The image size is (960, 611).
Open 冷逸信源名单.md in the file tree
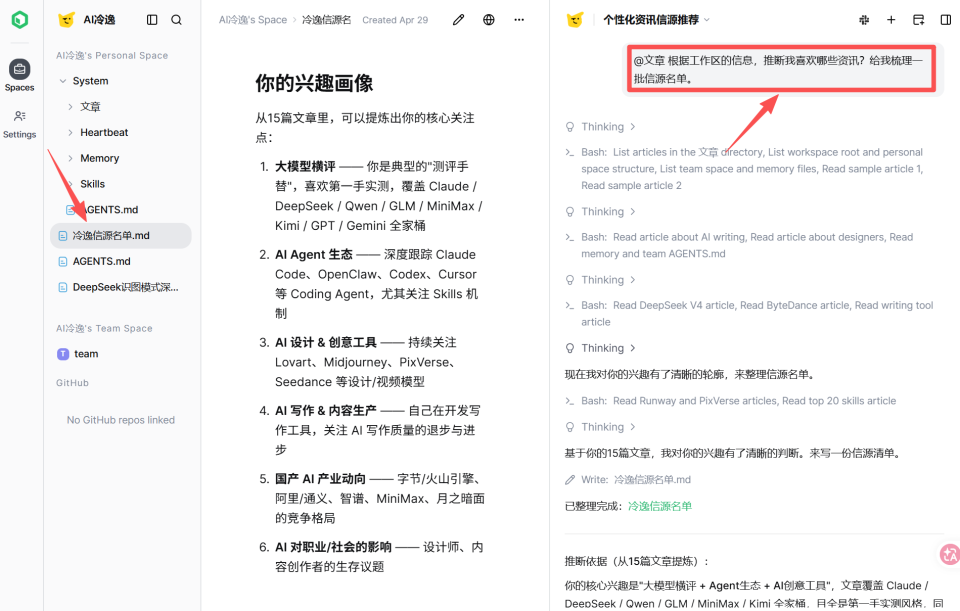coord(121,236)
